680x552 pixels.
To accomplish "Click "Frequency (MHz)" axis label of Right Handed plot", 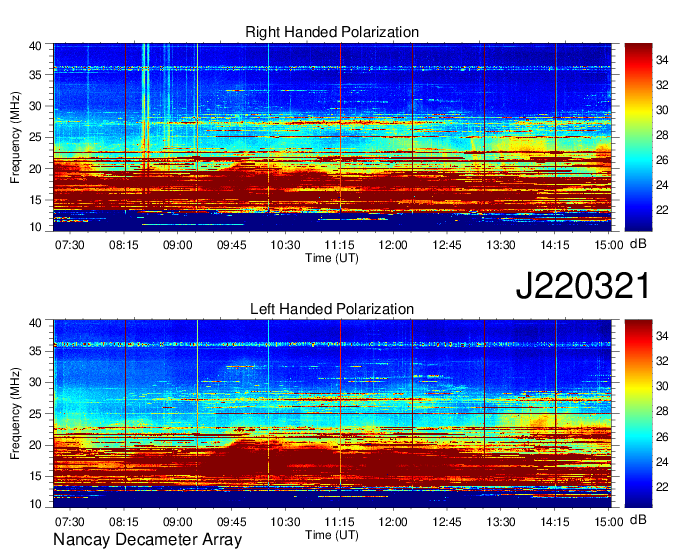I will pos(15,137).
